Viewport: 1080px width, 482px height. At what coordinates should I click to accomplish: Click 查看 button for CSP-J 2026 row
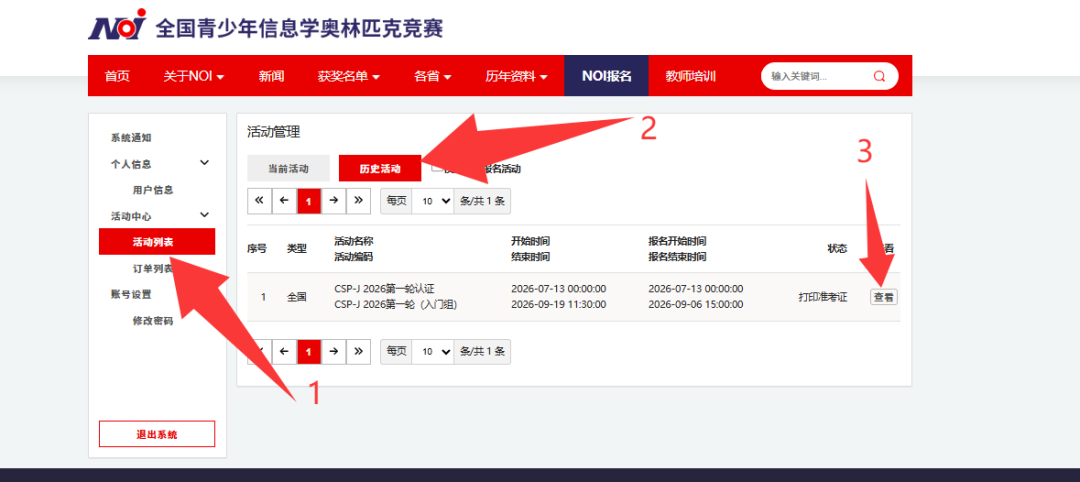884,297
